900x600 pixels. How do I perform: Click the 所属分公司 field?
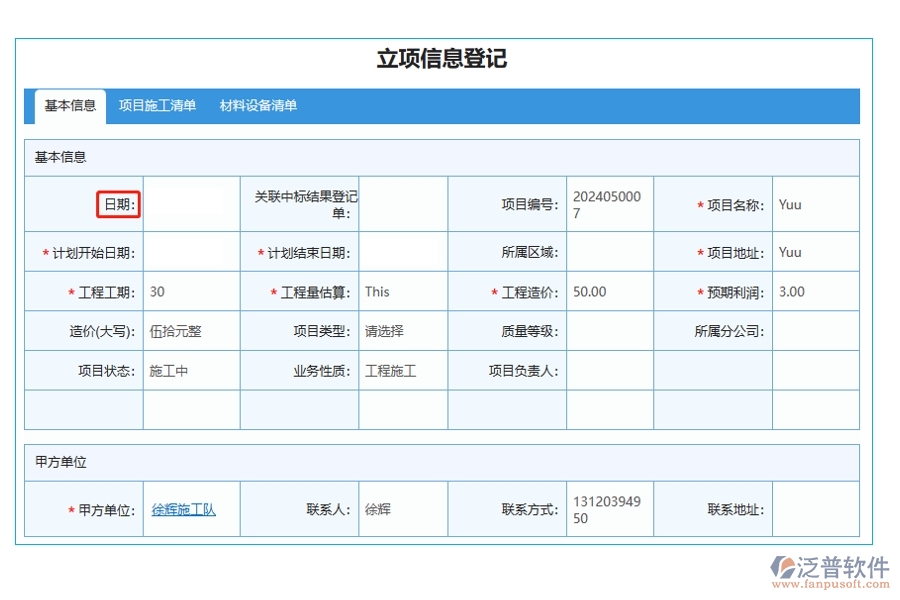coord(816,331)
